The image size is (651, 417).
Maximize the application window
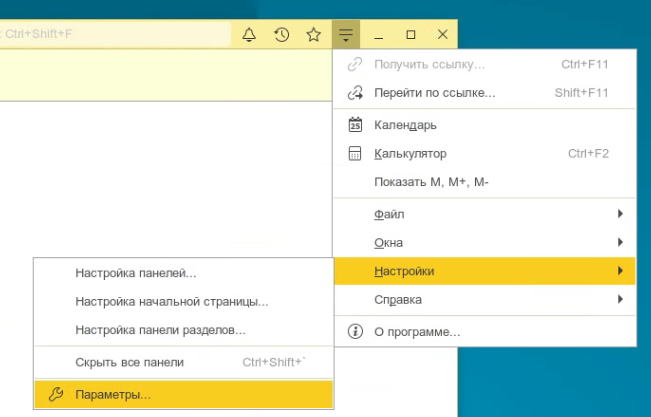410,35
